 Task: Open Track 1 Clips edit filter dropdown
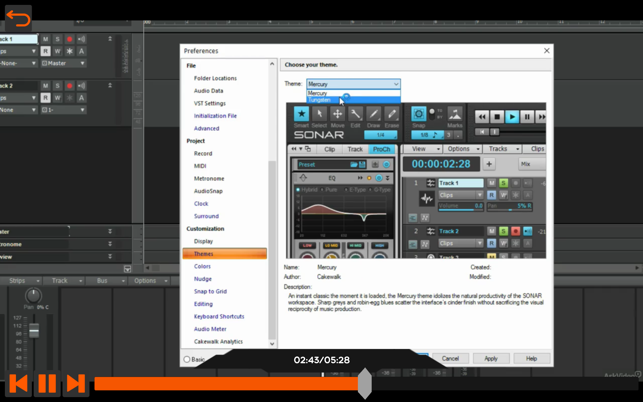(x=18, y=51)
